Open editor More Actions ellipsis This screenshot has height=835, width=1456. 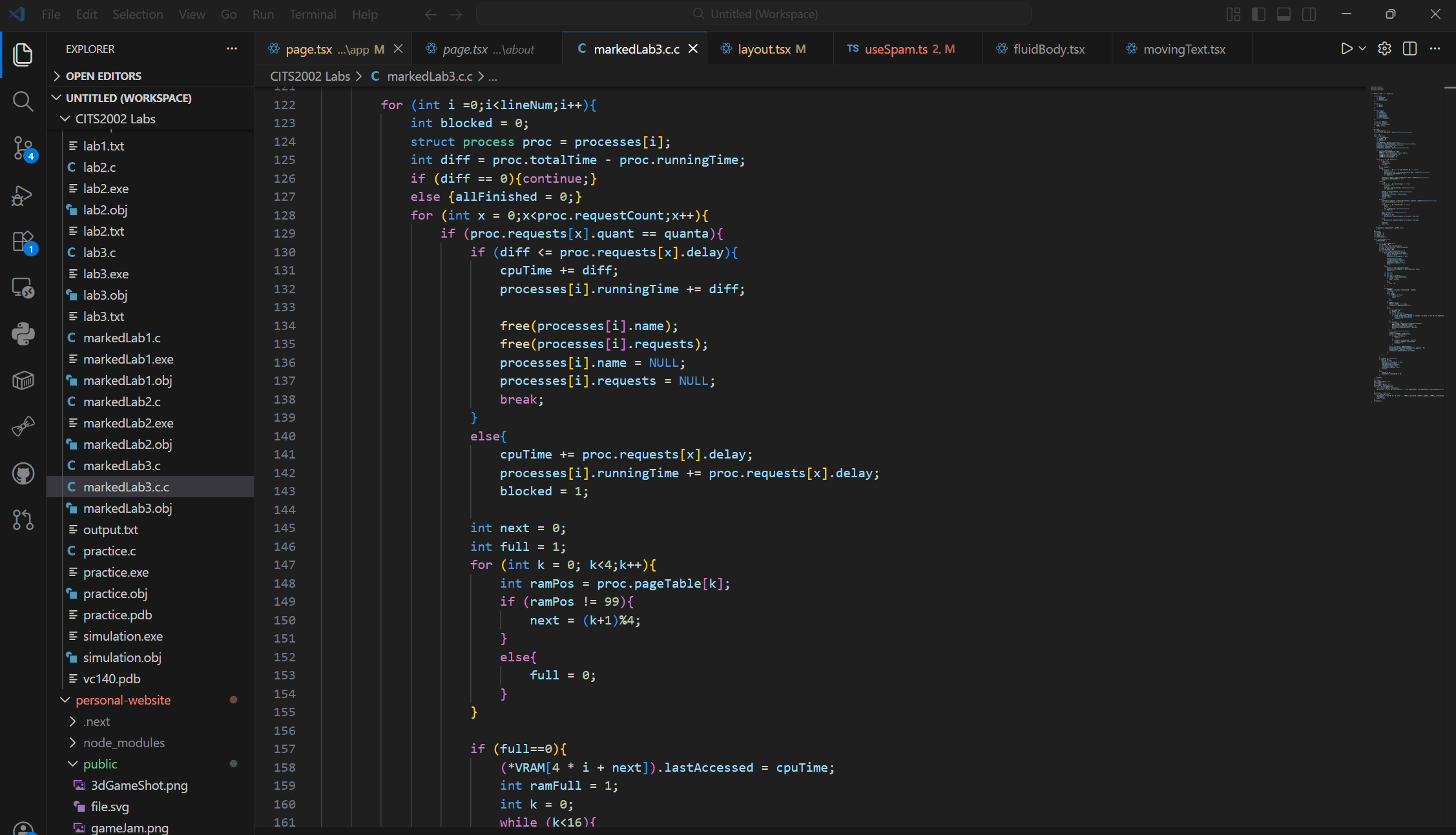tap(1435, 48)
